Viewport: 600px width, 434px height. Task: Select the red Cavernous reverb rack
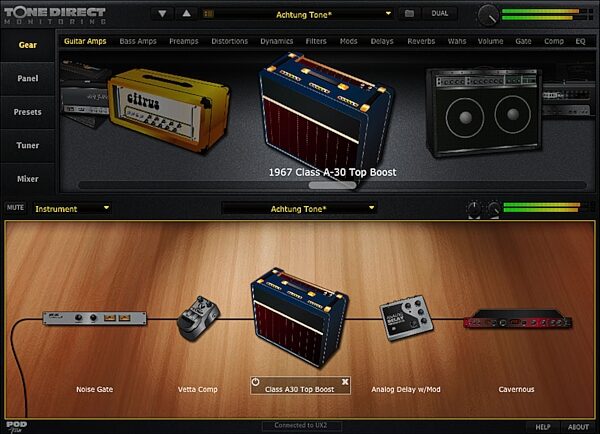click(x=517, y=320)
